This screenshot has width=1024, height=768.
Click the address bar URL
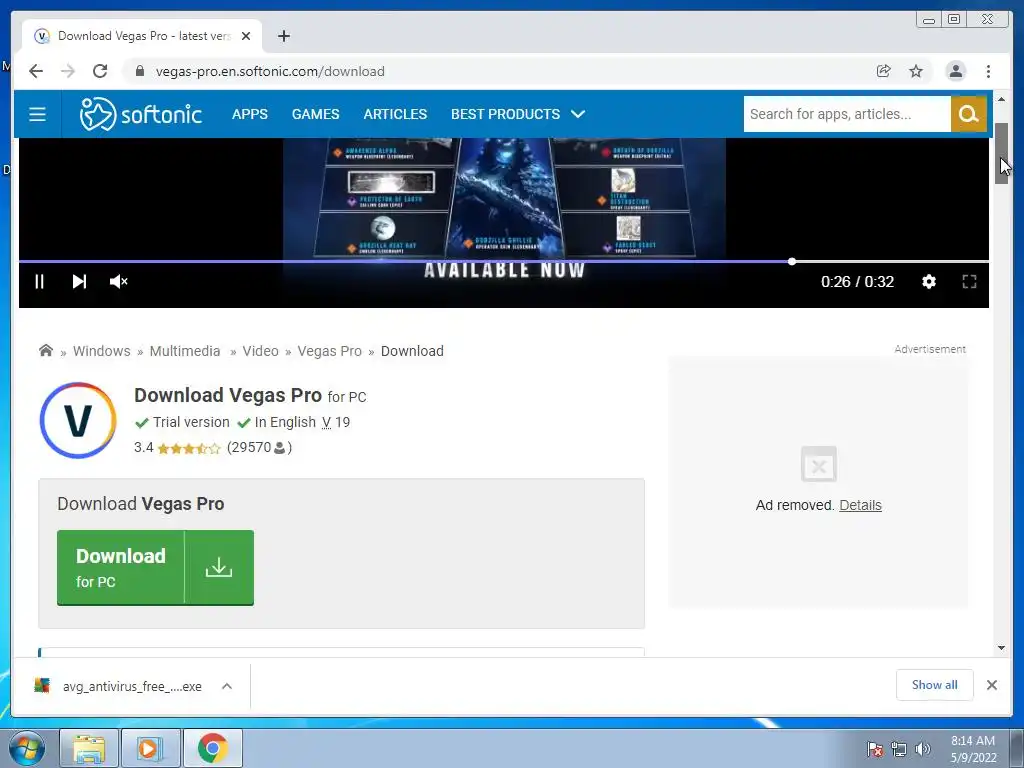[270, 71]
